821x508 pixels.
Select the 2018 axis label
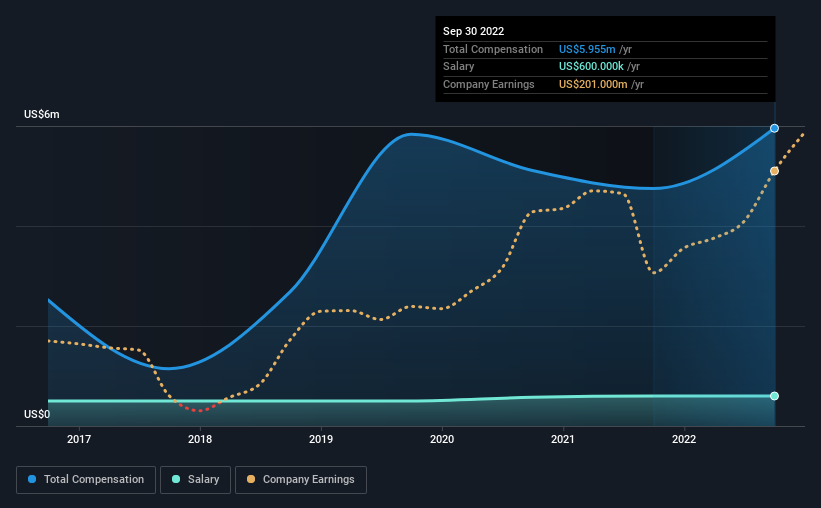click(x=200, y=439)
